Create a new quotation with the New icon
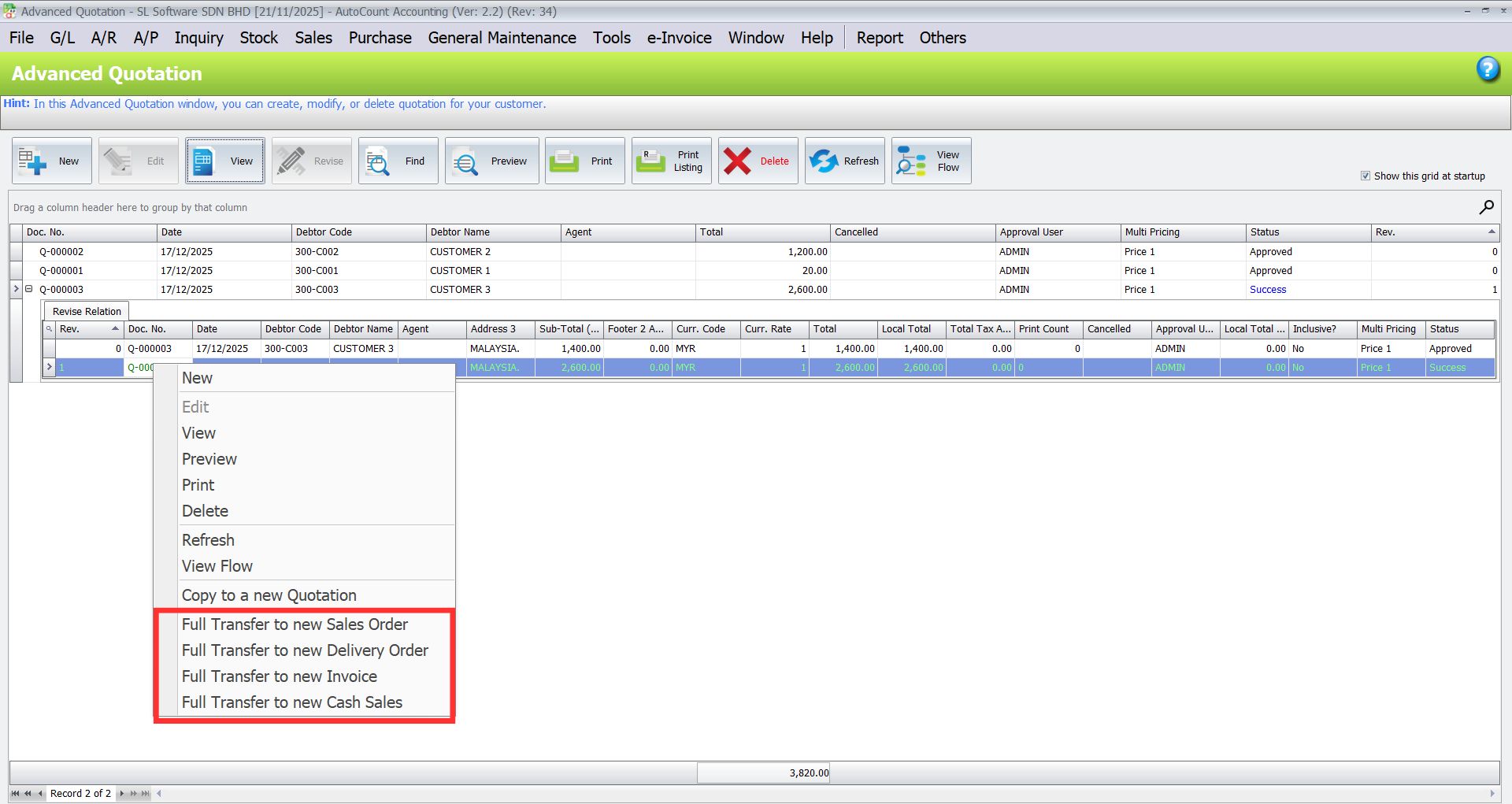The height and width of the screenshot is (804, 1512). tap(51, 161)
